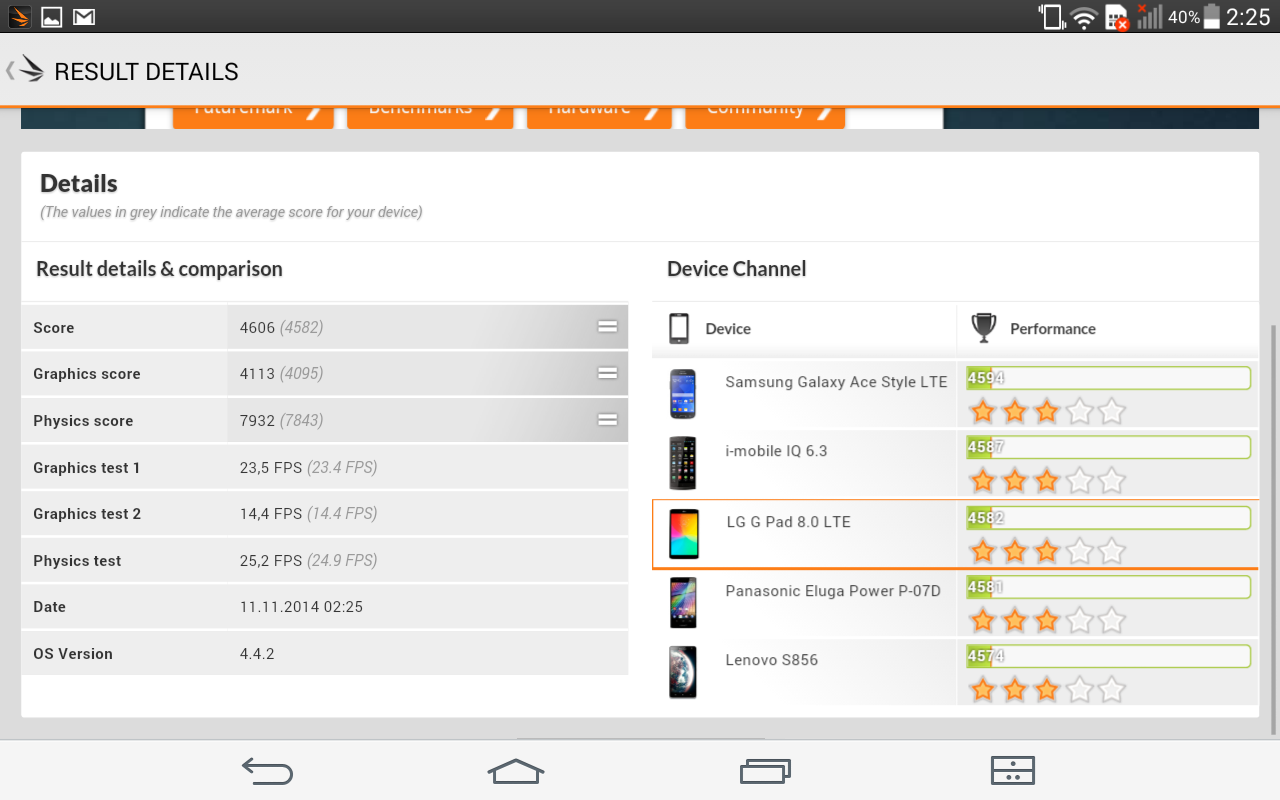
Task: Open the Lenovo S856 device thumbnail
Action: coord(683,671)
